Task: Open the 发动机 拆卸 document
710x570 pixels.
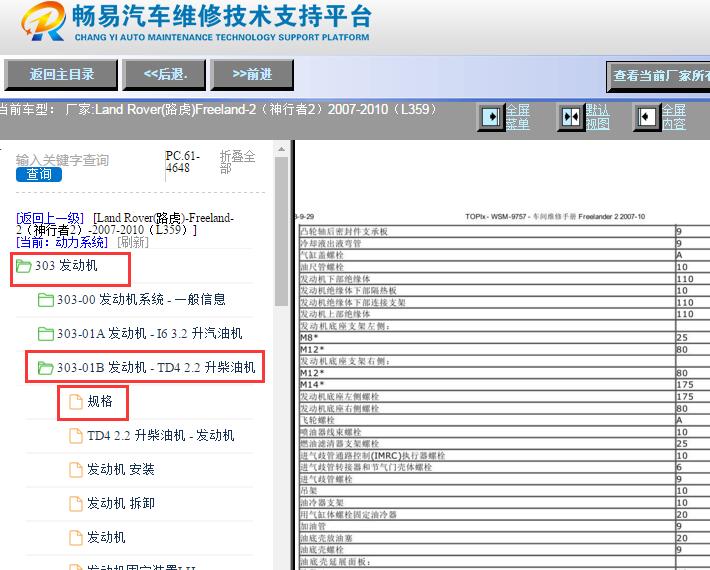Action: (121, 503)
